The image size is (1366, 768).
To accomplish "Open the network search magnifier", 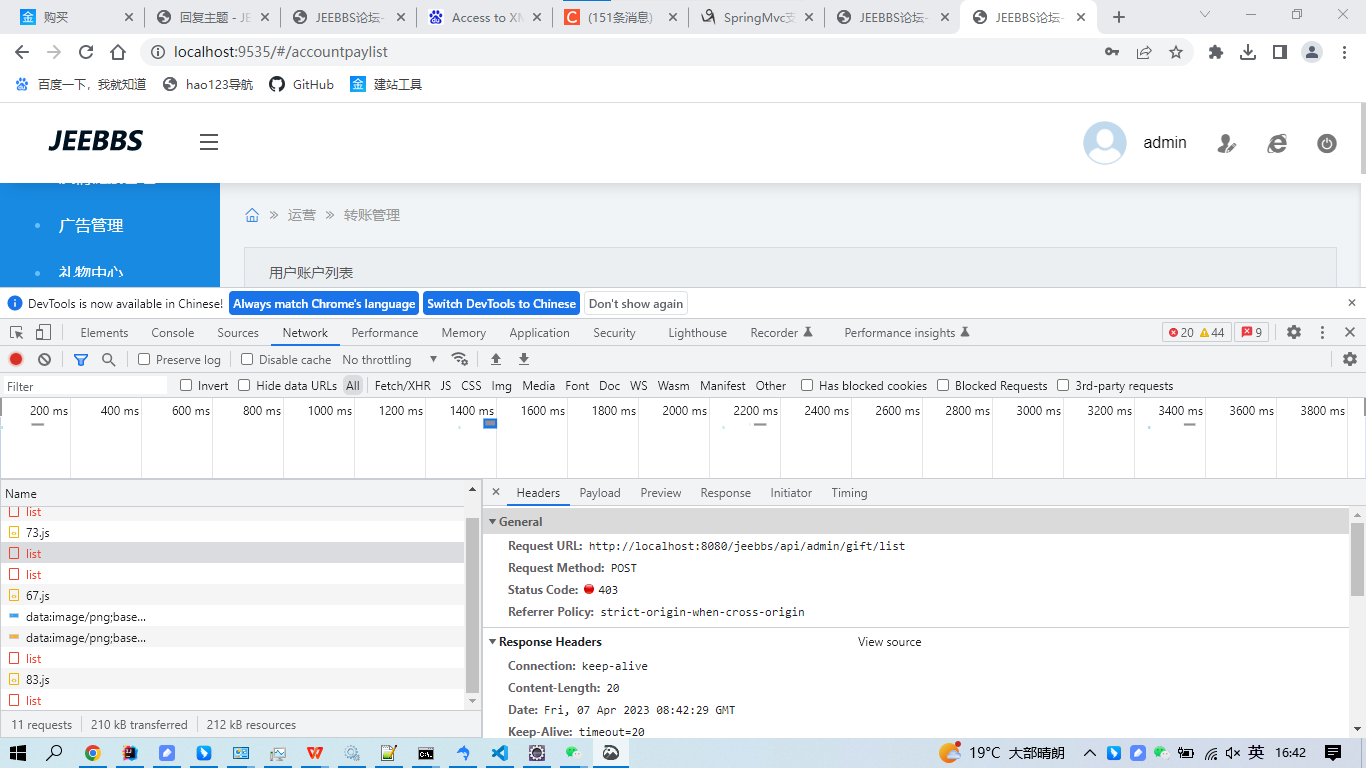I will tap(108, 359).
